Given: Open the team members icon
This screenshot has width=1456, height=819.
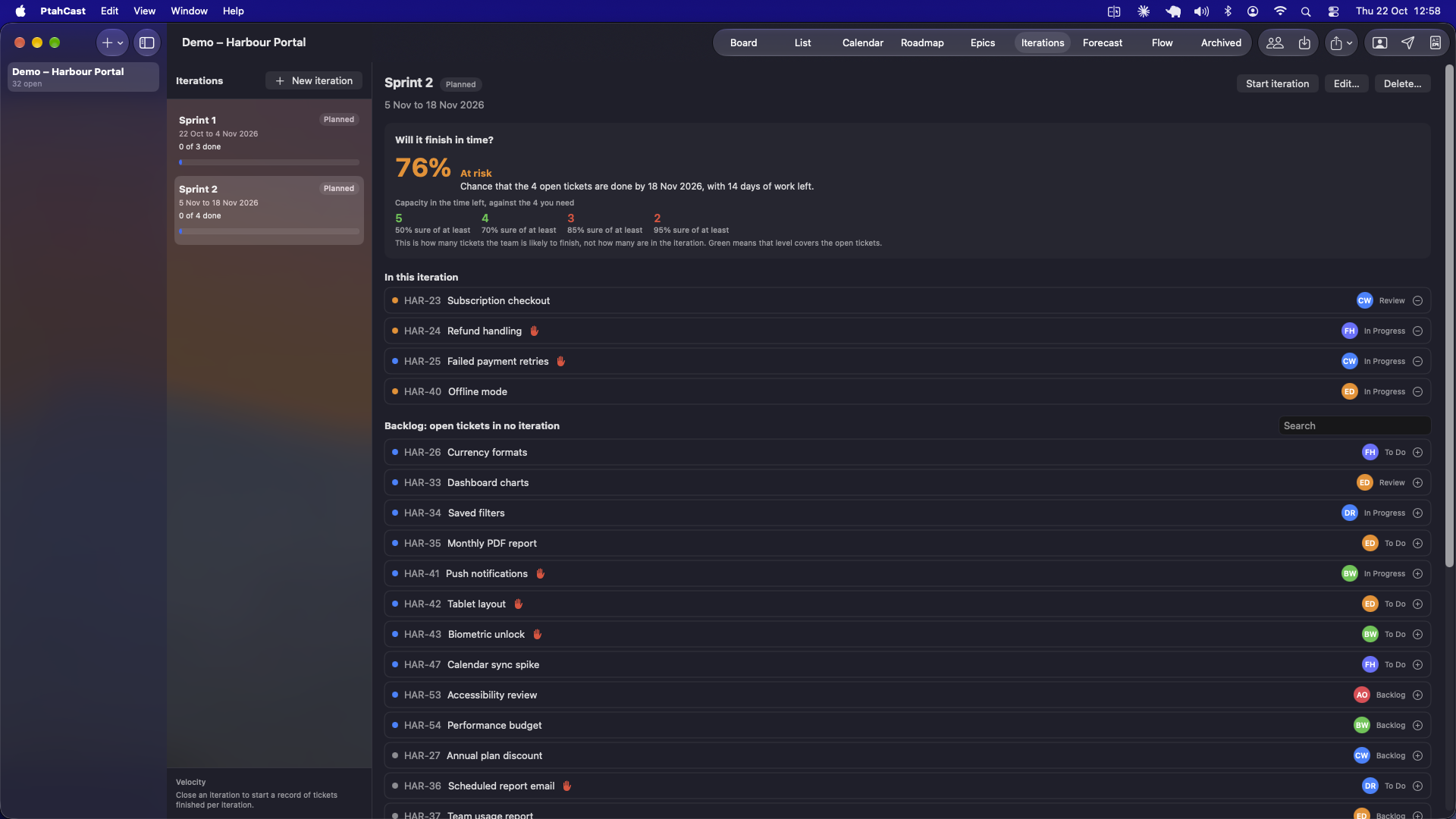Looking at the screenshot, I should (1275, 43).
